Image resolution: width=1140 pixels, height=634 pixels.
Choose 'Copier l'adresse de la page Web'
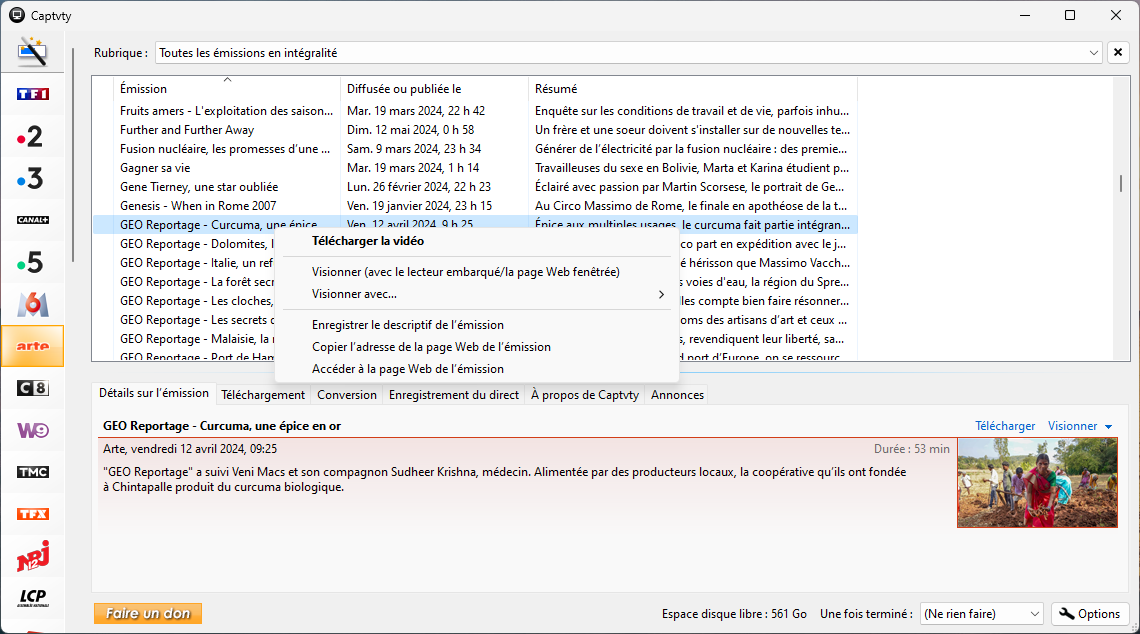click(x=477, y=347)
